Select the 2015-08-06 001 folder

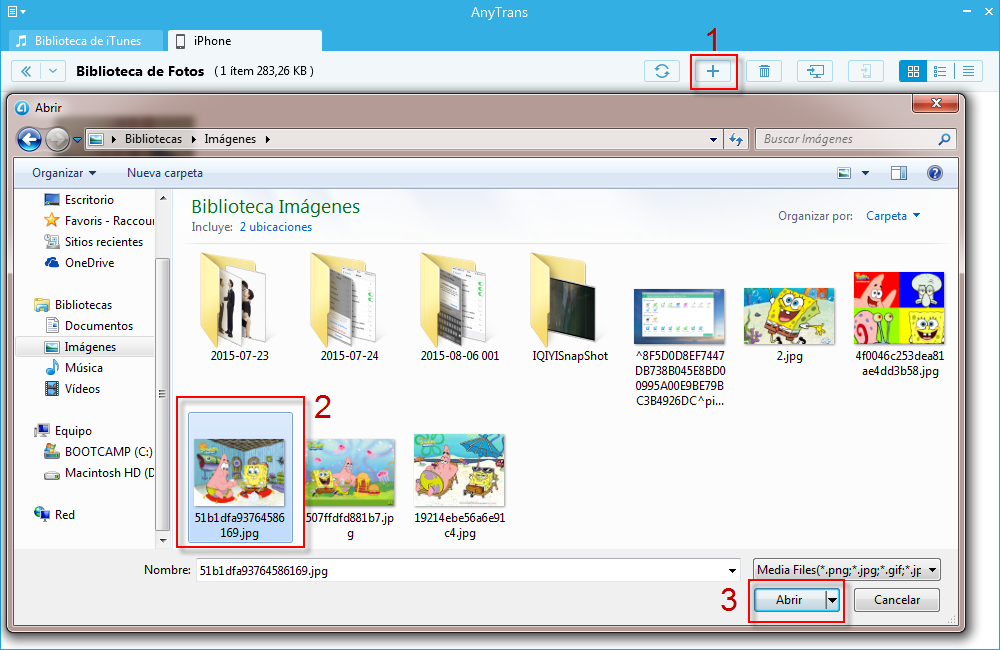(x=459, y=307)
